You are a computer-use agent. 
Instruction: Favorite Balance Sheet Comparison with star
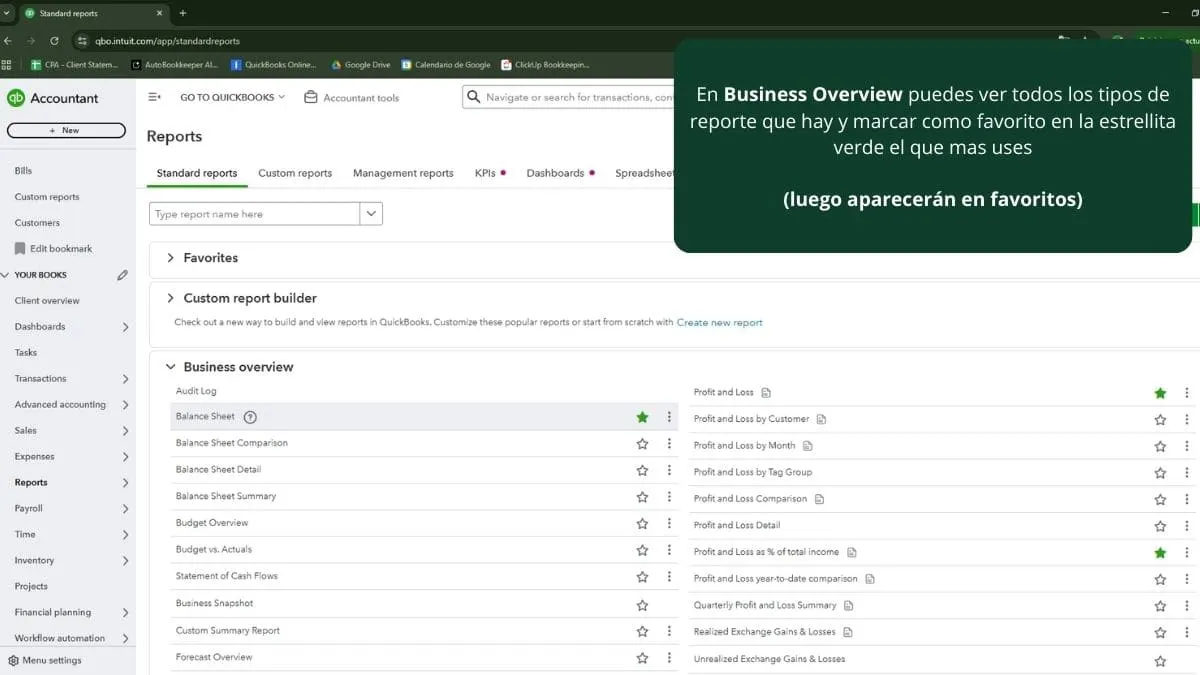pyautogui.click(x=642, y=443)
